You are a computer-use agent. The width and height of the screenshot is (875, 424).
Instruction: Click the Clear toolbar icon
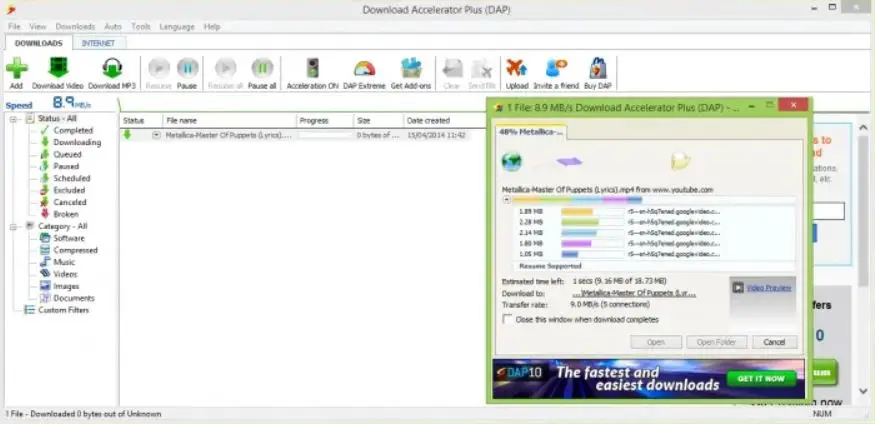pyautogui.click(x=452, y=69)
